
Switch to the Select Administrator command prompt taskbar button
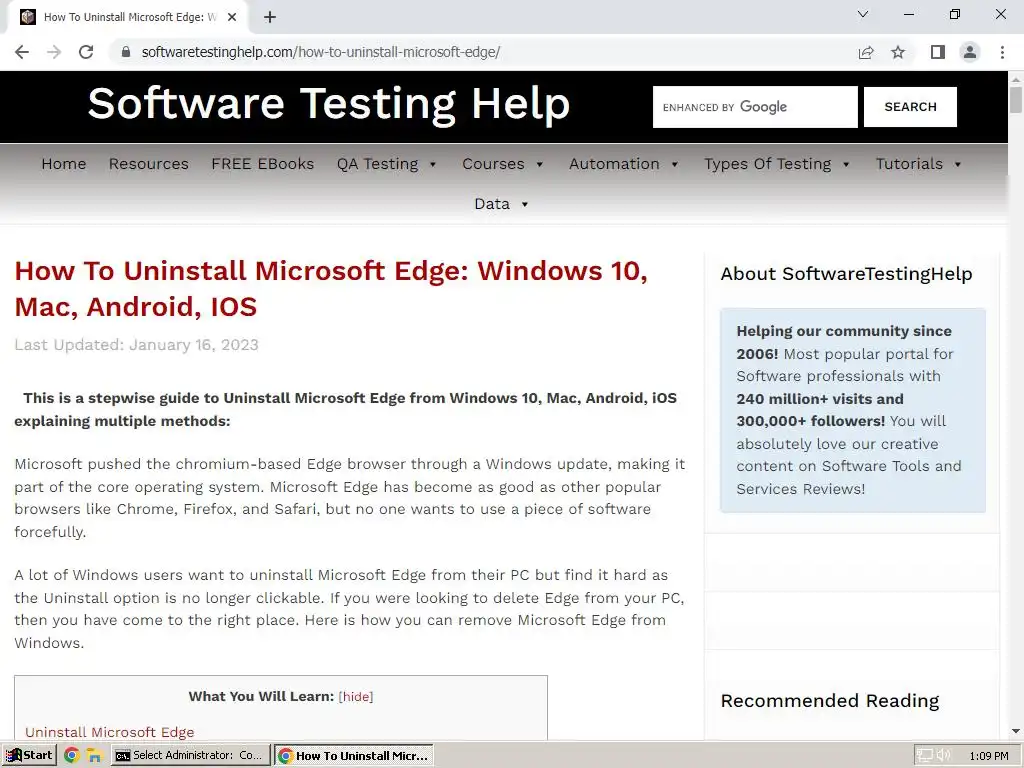pos(190,756)
